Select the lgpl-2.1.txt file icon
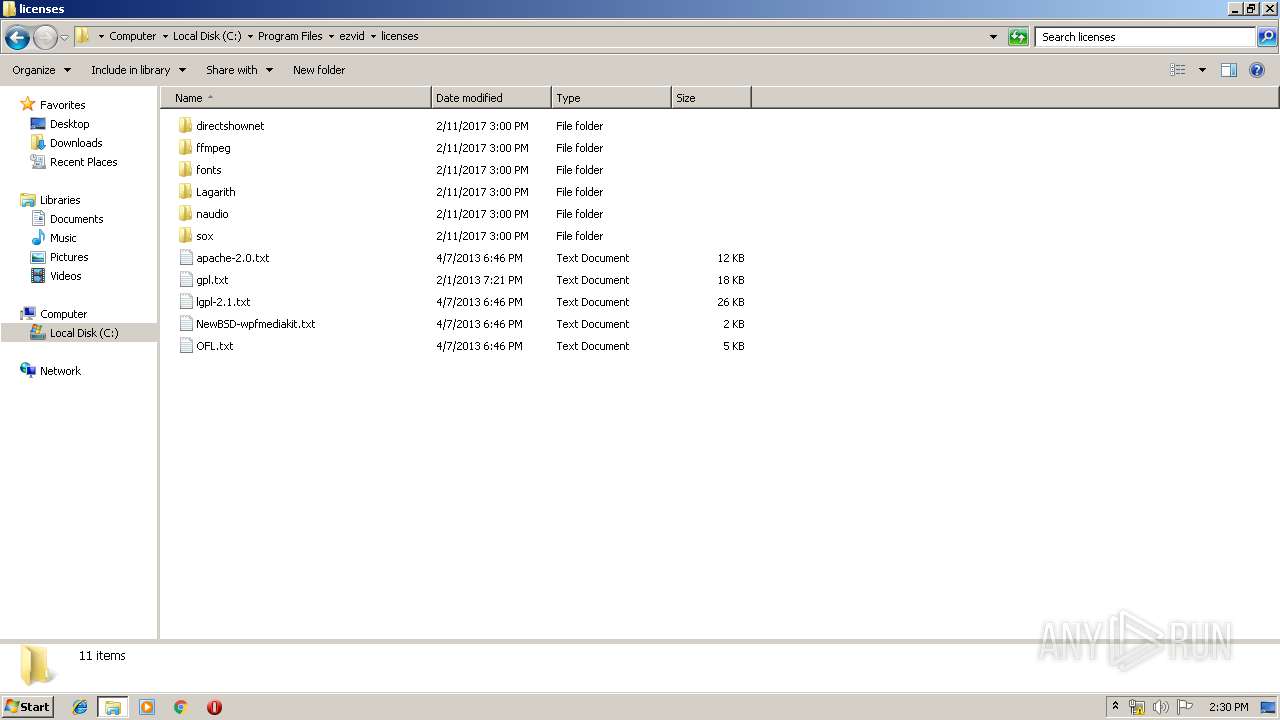The height and width of the screenshot is (720, 1280). click(x=185, y=302)
